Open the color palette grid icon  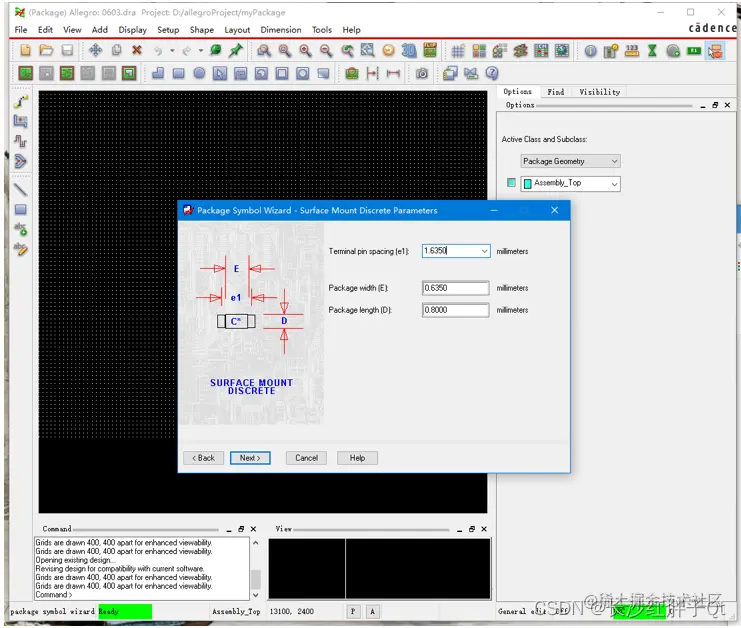pos(479,51)
